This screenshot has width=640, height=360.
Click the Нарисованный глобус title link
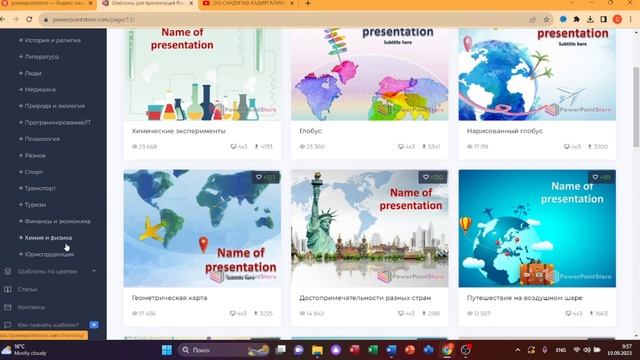pyautogui.click(x=505, y=131)
